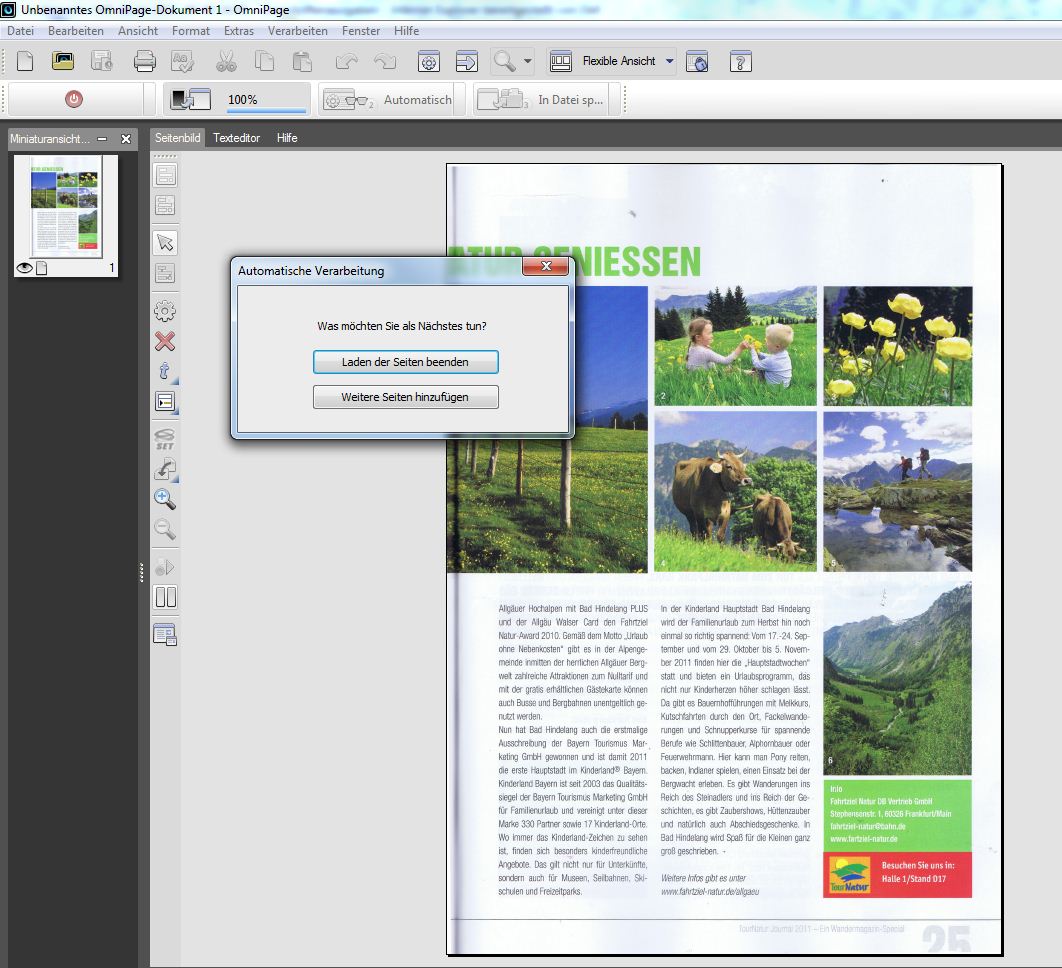Click the 100% load progress bar

click(266, 101)
